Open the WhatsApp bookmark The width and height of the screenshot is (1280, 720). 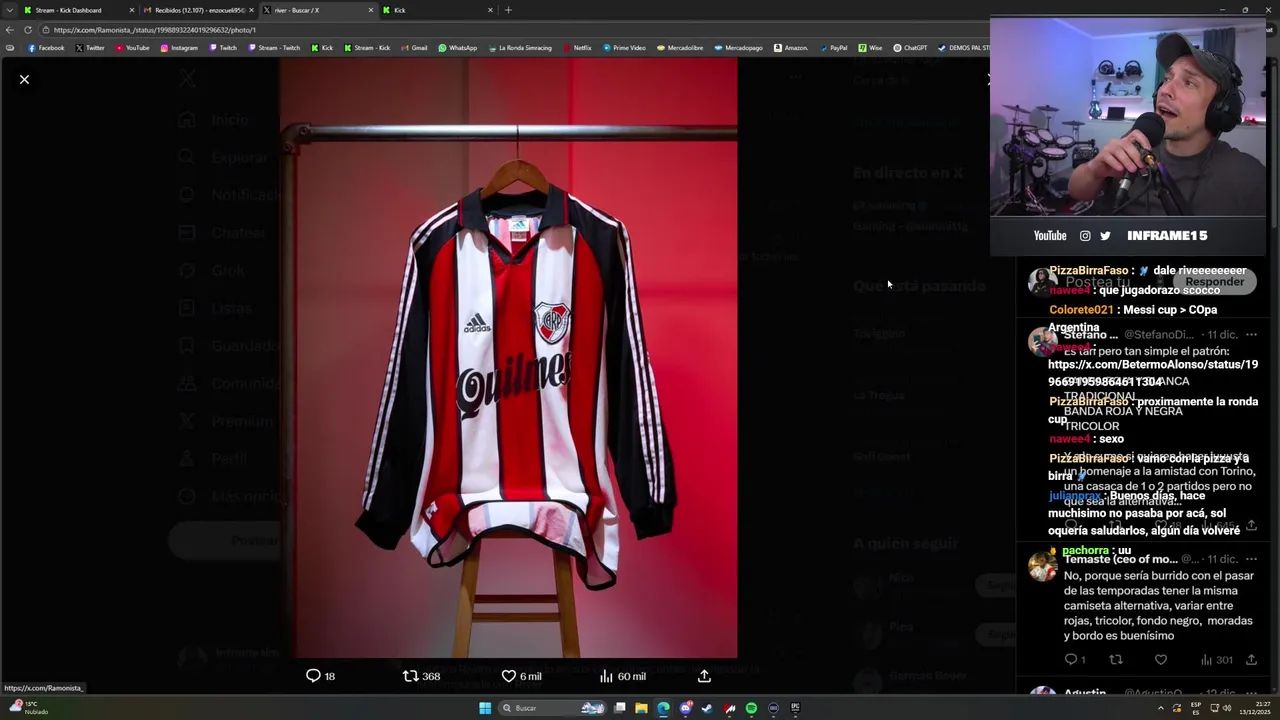pos(458,48)
